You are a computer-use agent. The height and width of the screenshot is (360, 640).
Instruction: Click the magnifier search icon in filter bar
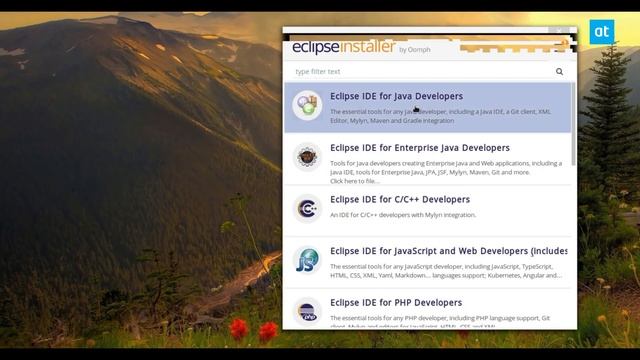(559, 71)
